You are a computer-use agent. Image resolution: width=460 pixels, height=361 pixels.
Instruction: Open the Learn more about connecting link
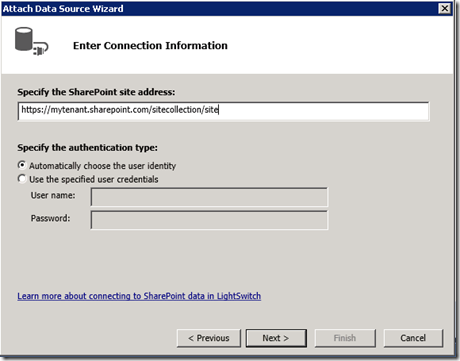[x=139, y=296]
